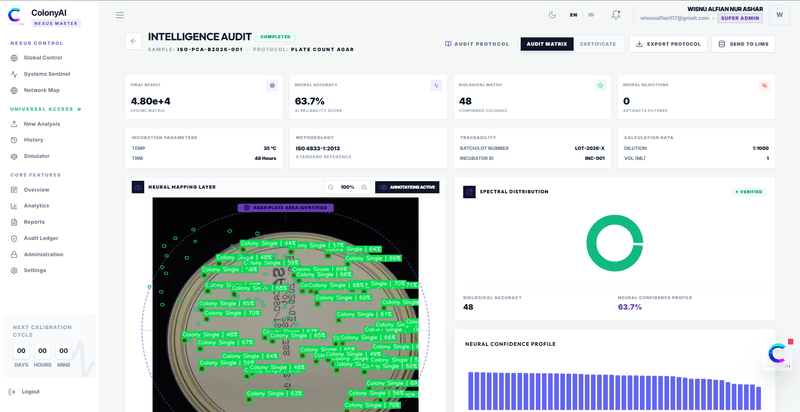800x412 pixels.
Task: Click the Administration lock icon
Action: click(x=14, y=254)
